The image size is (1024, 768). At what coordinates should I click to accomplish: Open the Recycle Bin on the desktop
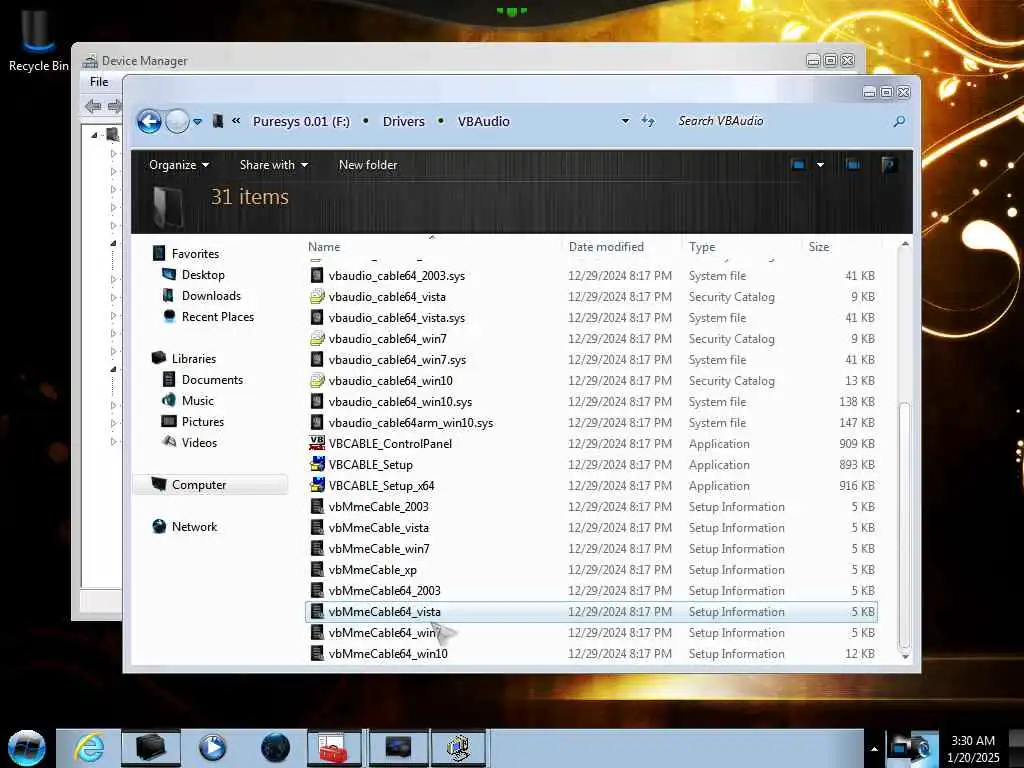38,39
